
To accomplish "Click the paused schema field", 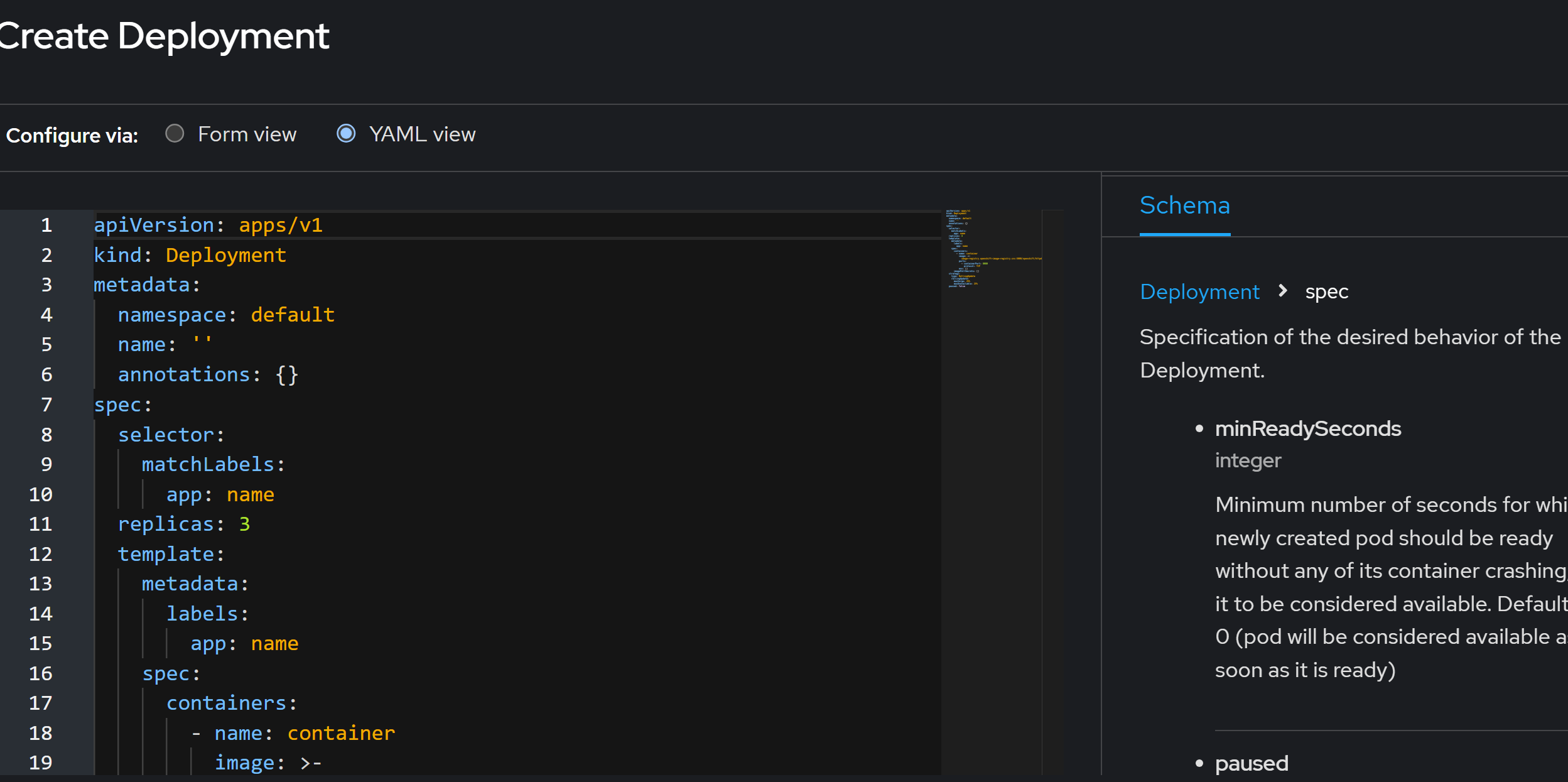I will 1251,764.
